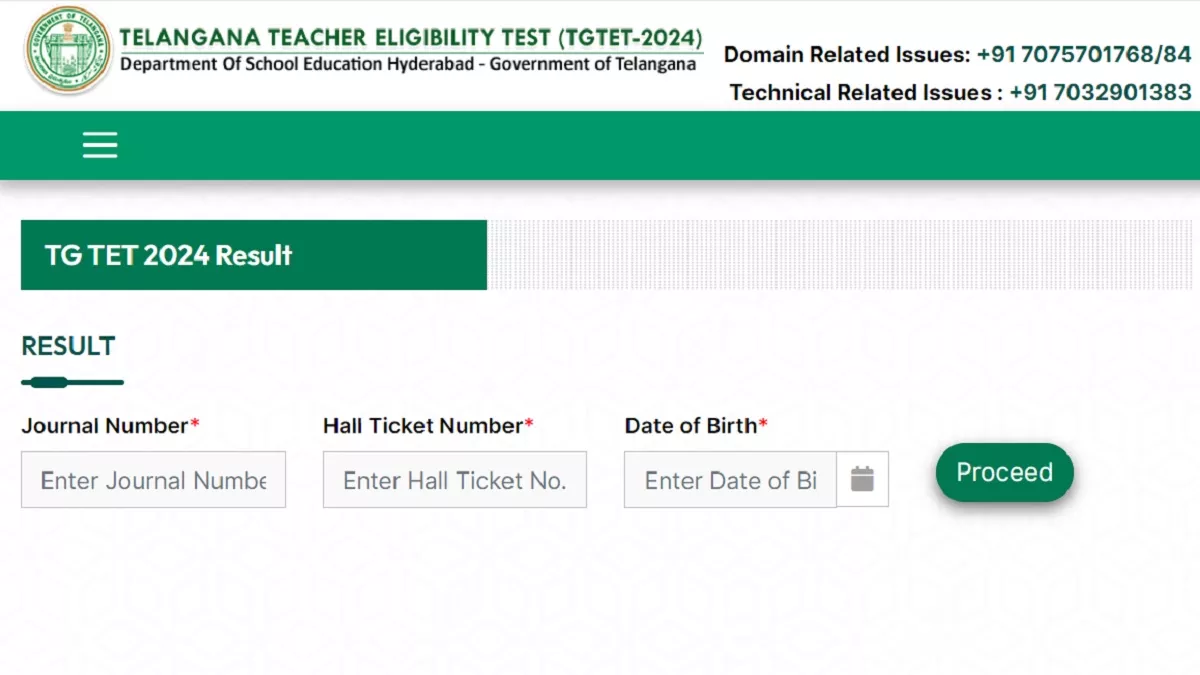The image size is (1200, 675).
Task: Open the hamburger navigation menu
Action: click(x=100, y=146)
